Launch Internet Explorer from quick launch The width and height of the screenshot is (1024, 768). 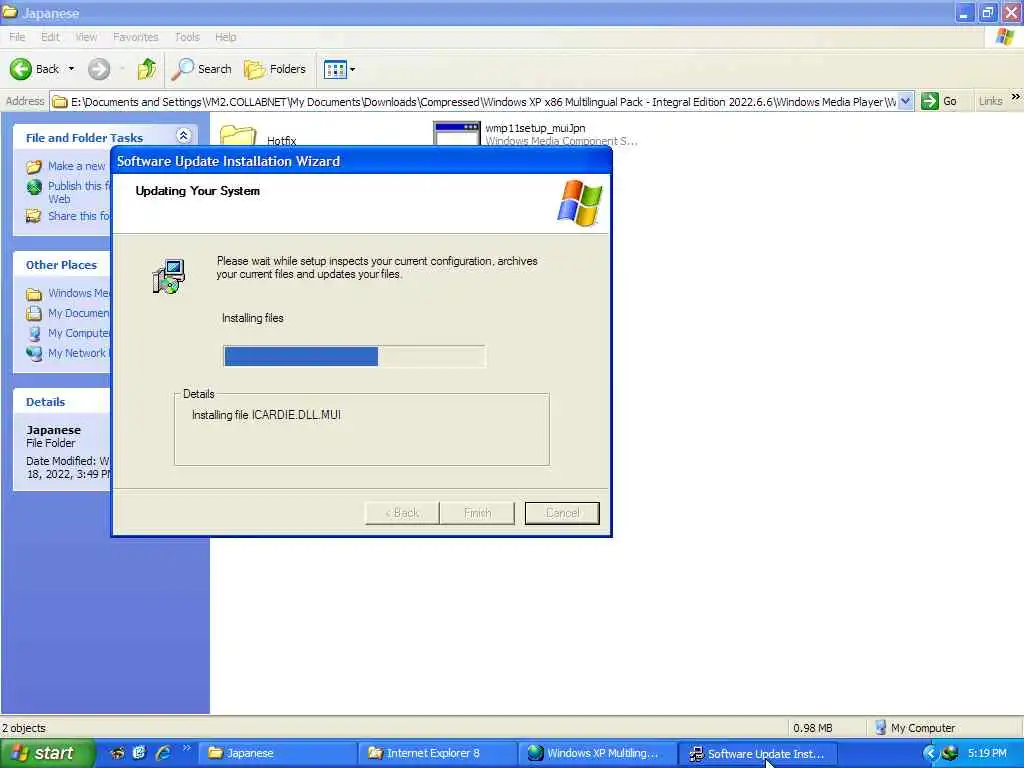pyautogui.click(x=163, y=753)
